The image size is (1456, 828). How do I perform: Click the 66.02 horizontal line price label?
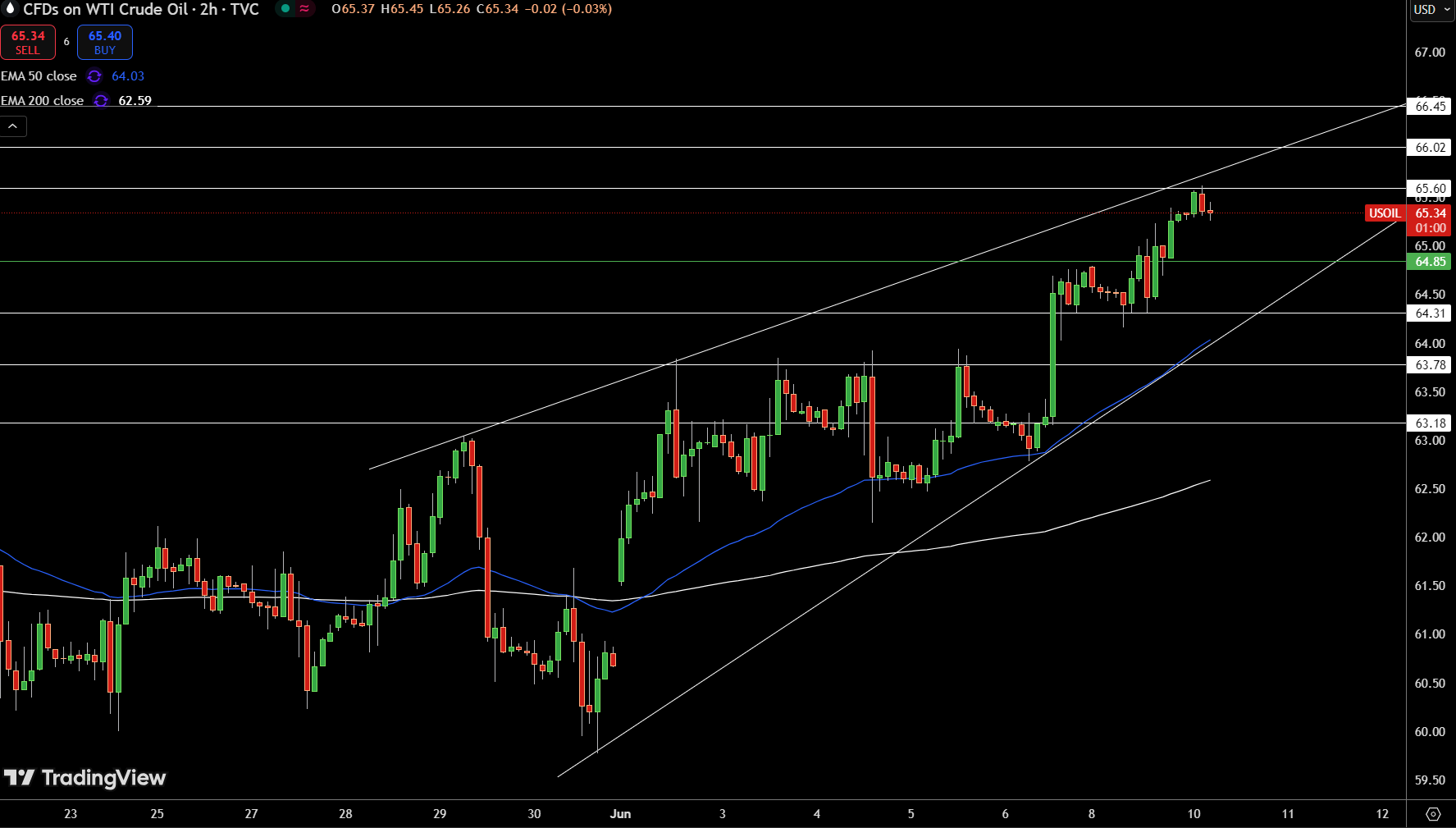click(1430, 148)
